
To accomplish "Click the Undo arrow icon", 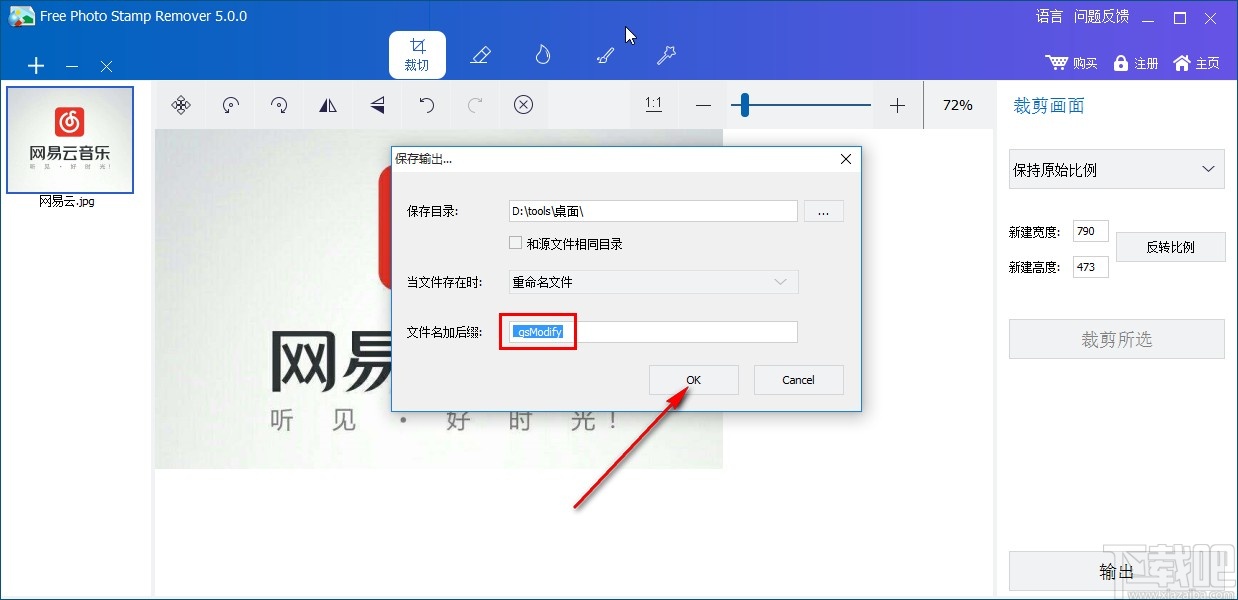I will click(425, 105).
